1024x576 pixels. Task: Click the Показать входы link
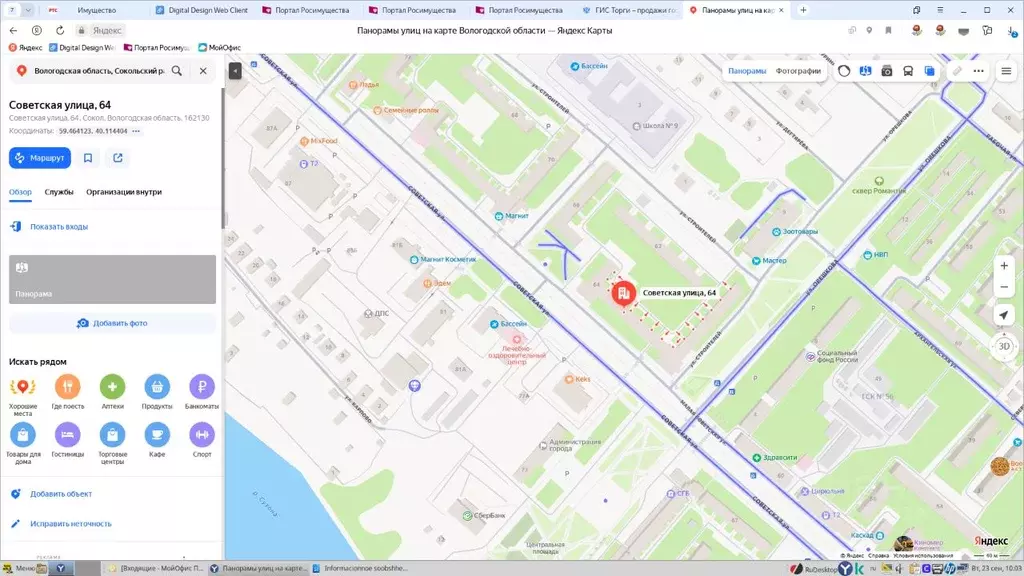tap(58, 227)
